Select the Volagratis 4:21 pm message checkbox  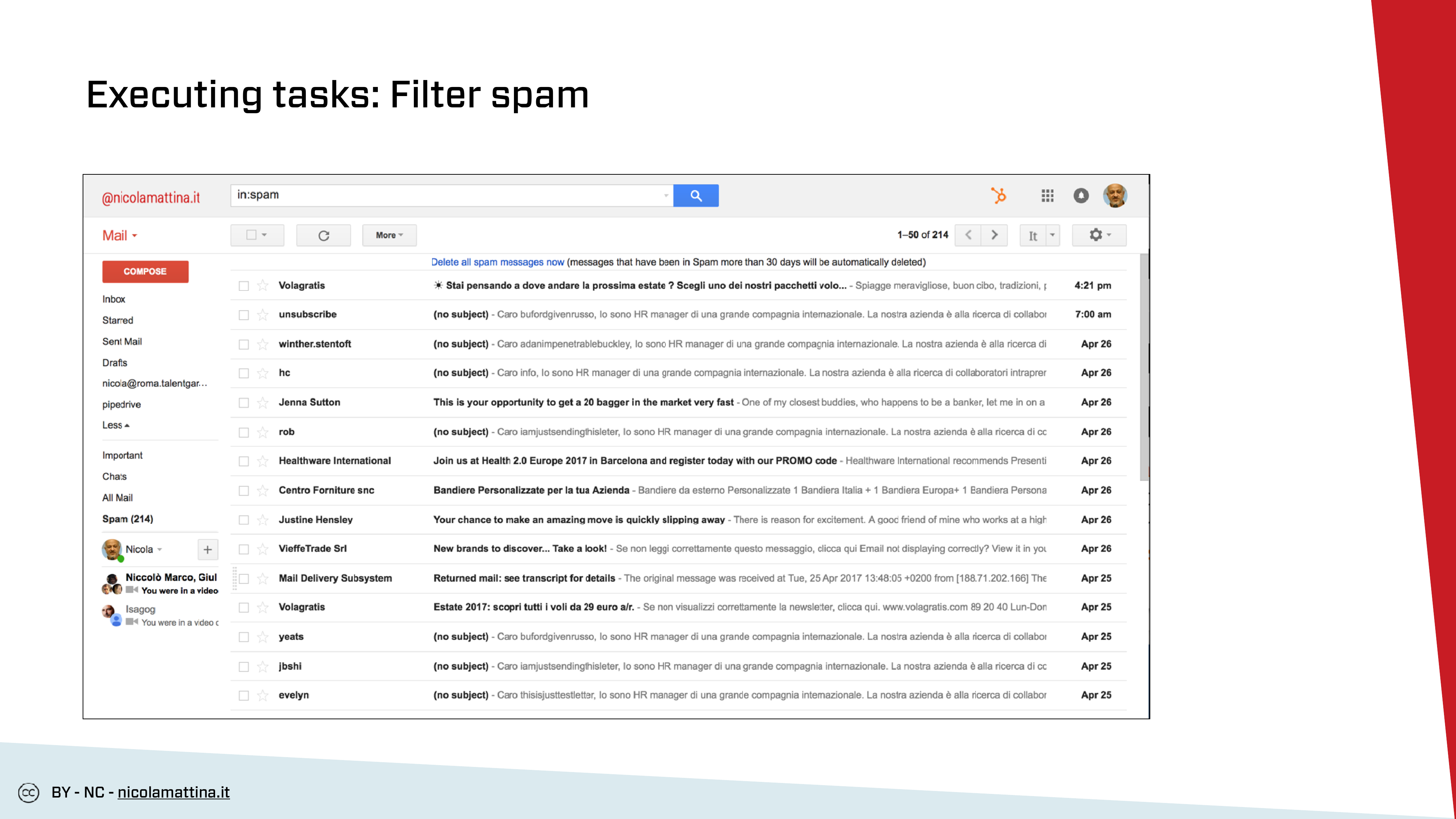coord(244,286)
